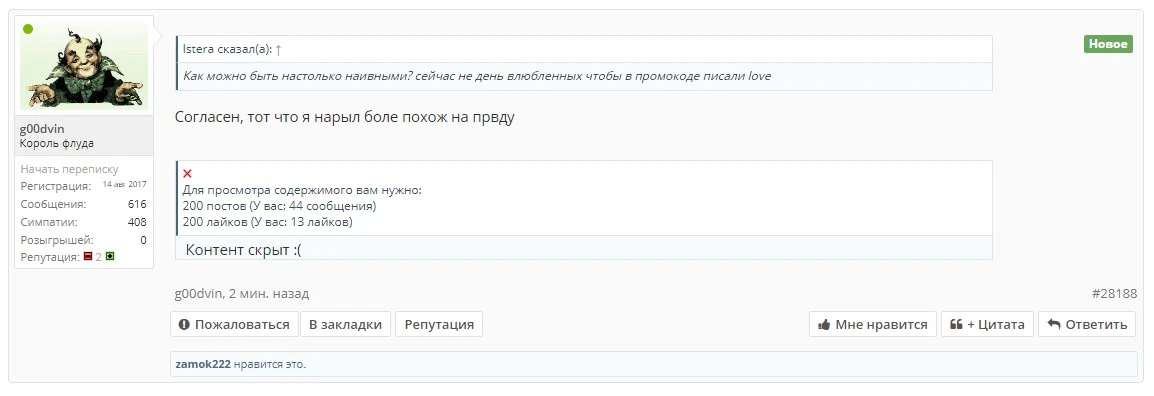The width and height of the screenshot is (1154, 396).
Task: Click the 2 мин. назад timestamp
Action: [x=269, y=294]
